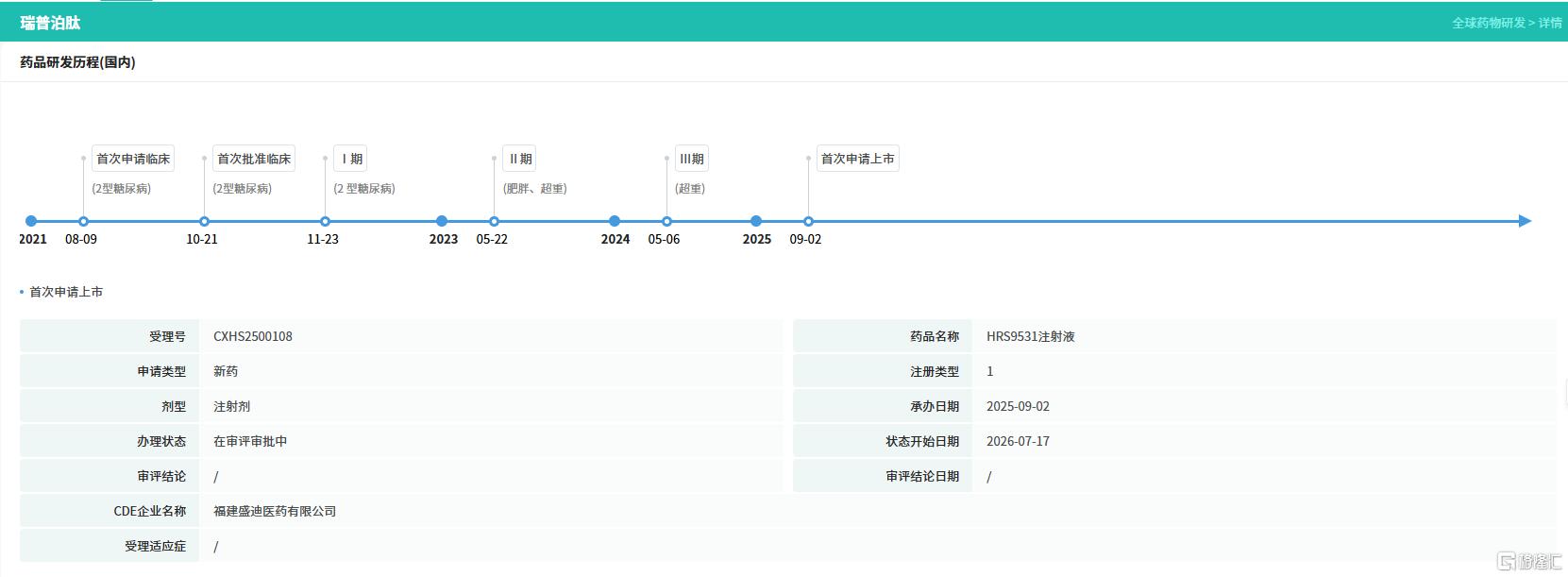
Task: Click the (2型糖尿病) text under 首次申请临床
Action: click(x=122, y=189)
